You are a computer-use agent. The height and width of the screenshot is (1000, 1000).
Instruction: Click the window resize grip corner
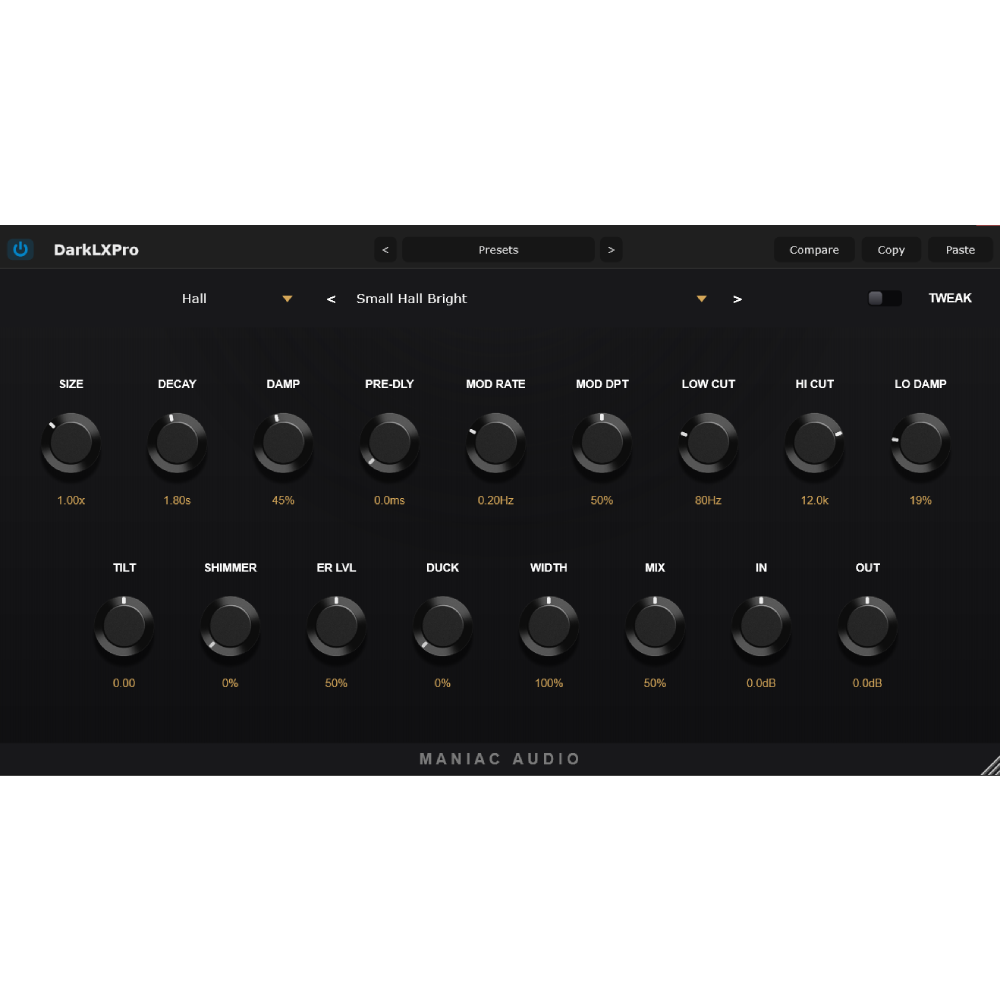click(990, 765)
